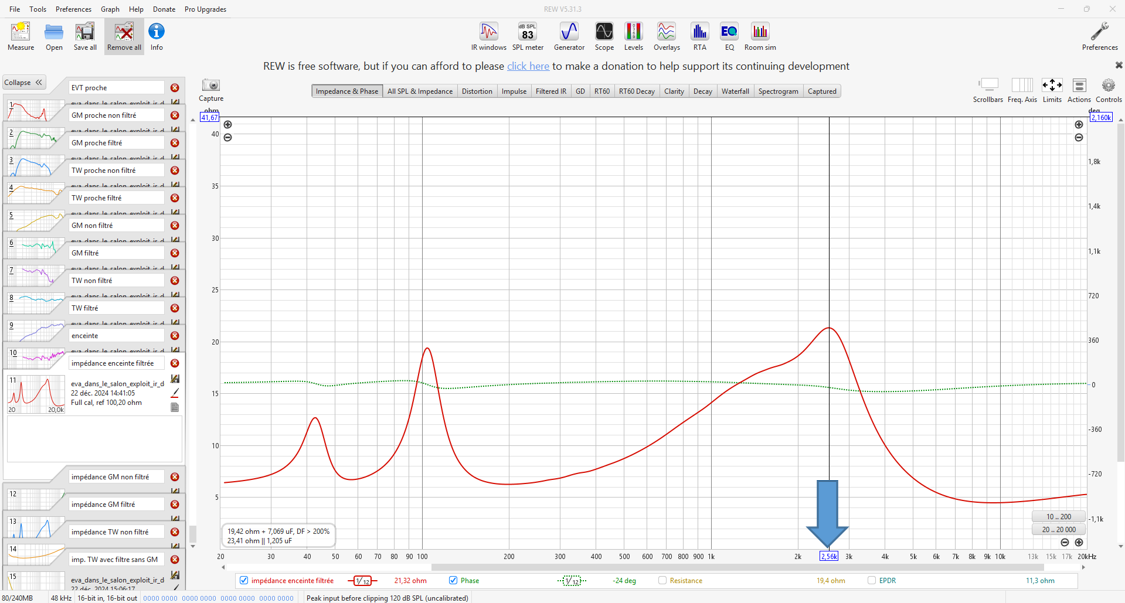Uncheck the impédance enceinte filtrée trace

coord(244,581)
